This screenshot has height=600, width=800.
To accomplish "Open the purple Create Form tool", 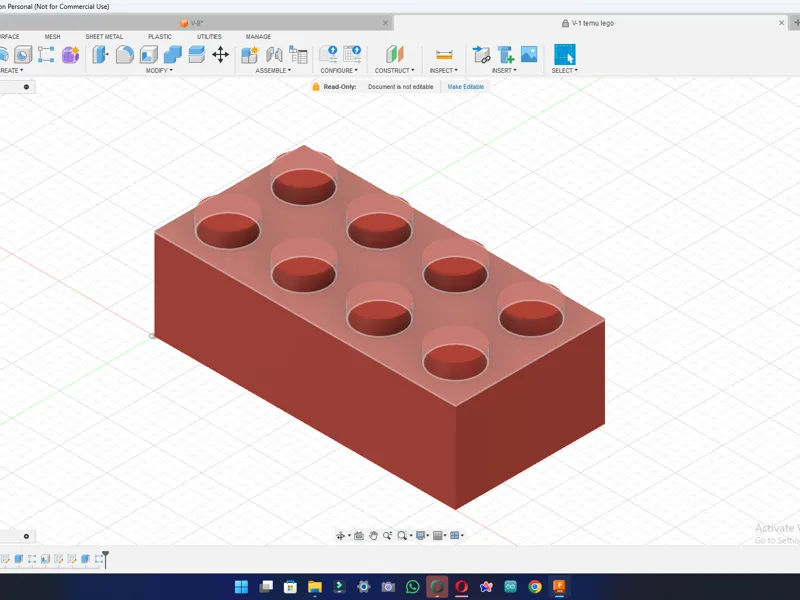I will 70,55.
